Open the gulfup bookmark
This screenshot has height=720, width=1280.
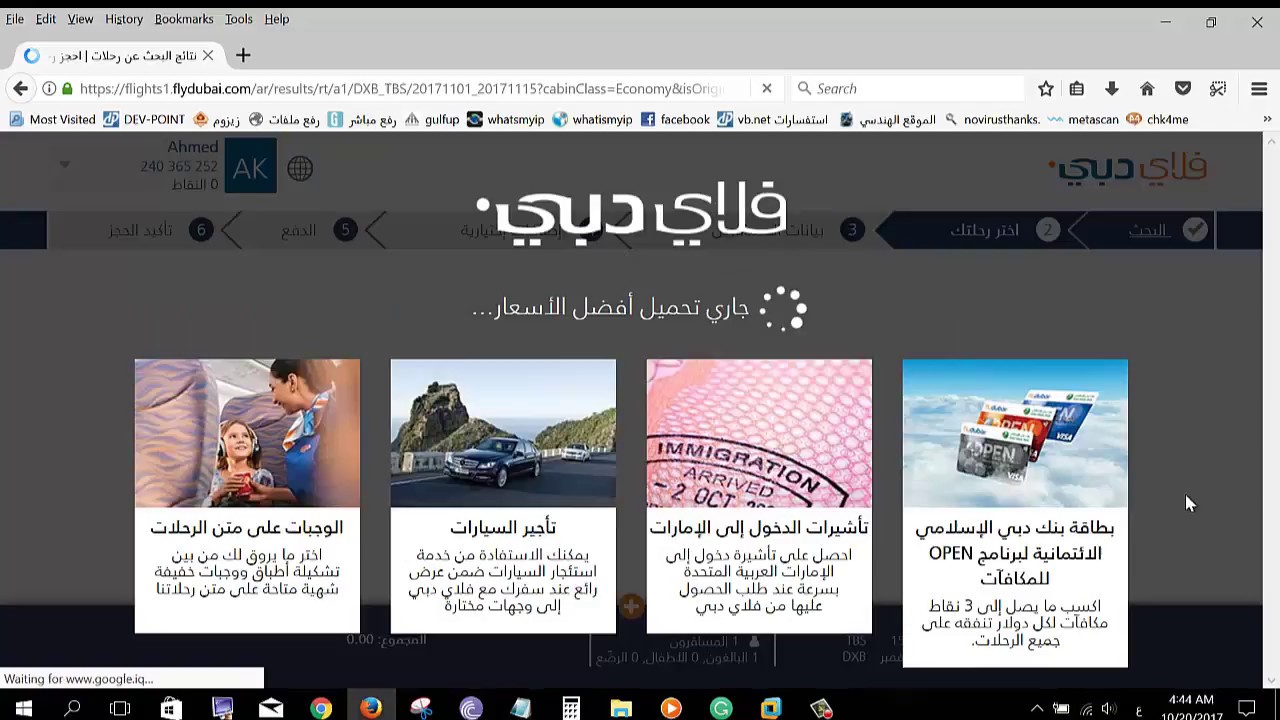(432, 120)
